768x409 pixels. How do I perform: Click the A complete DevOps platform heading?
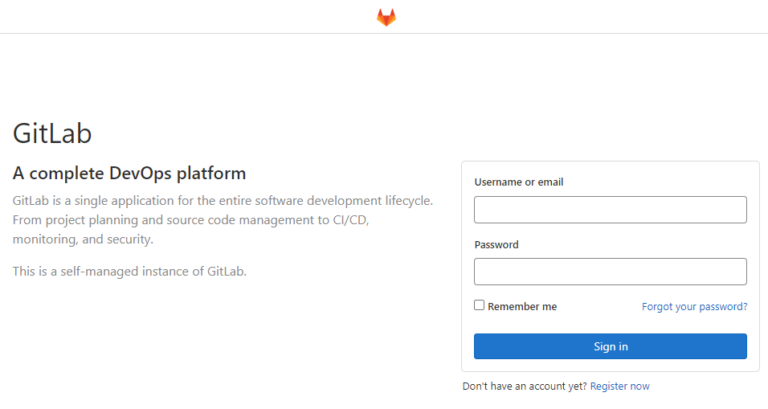click(129, 173)
